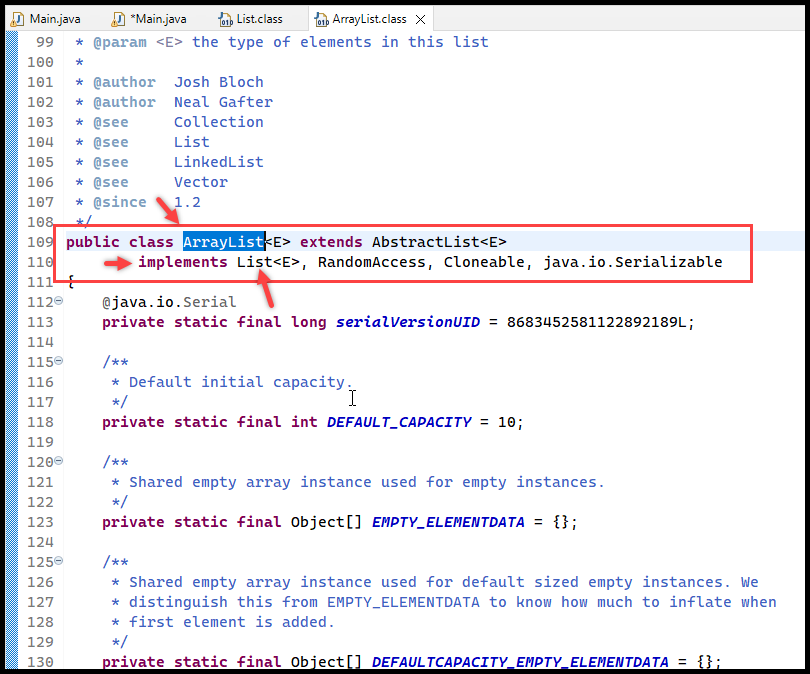
Task: Click the bytecode file icon on List.class tab
Action: [x=224, y=17]
